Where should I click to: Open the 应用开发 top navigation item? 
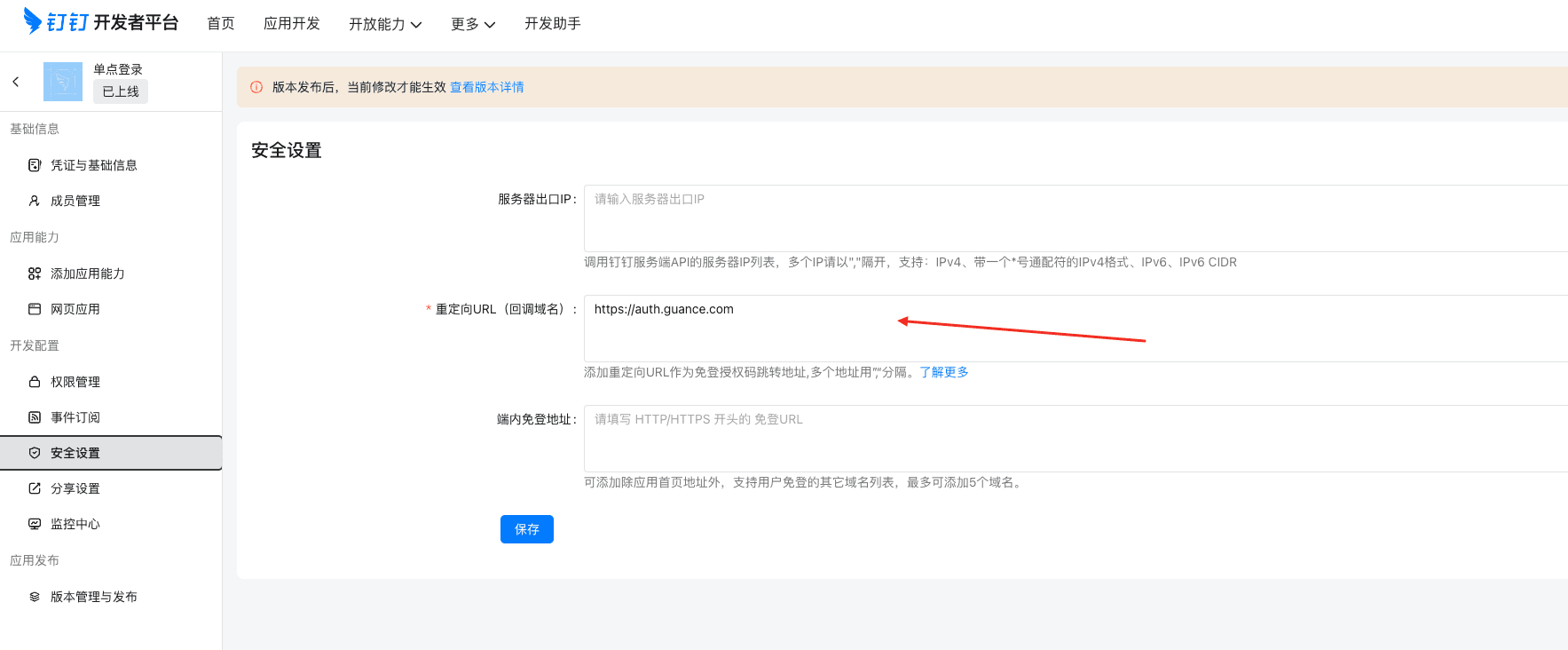[292, 23]
